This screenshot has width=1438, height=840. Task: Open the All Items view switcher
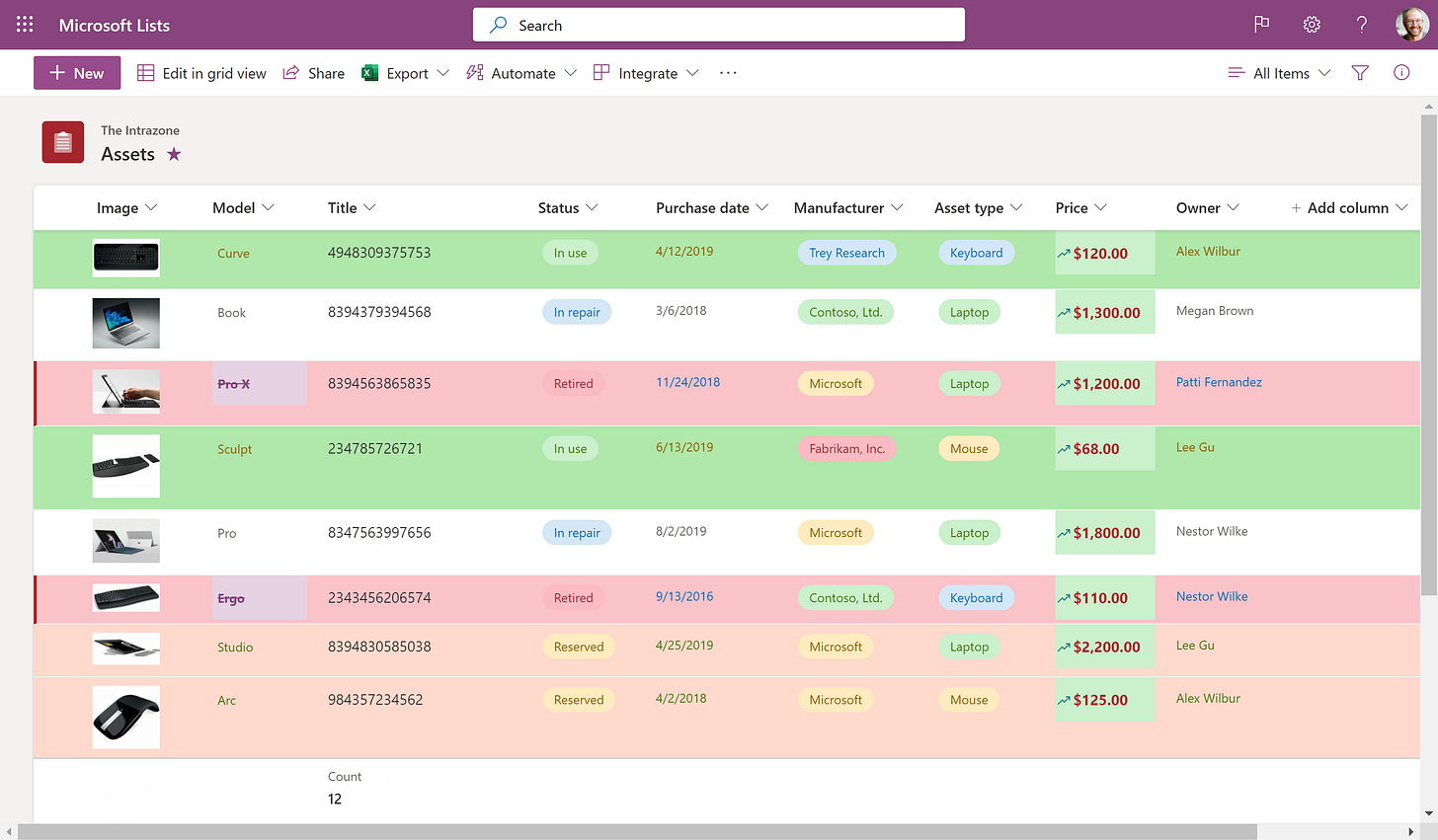1279,73
